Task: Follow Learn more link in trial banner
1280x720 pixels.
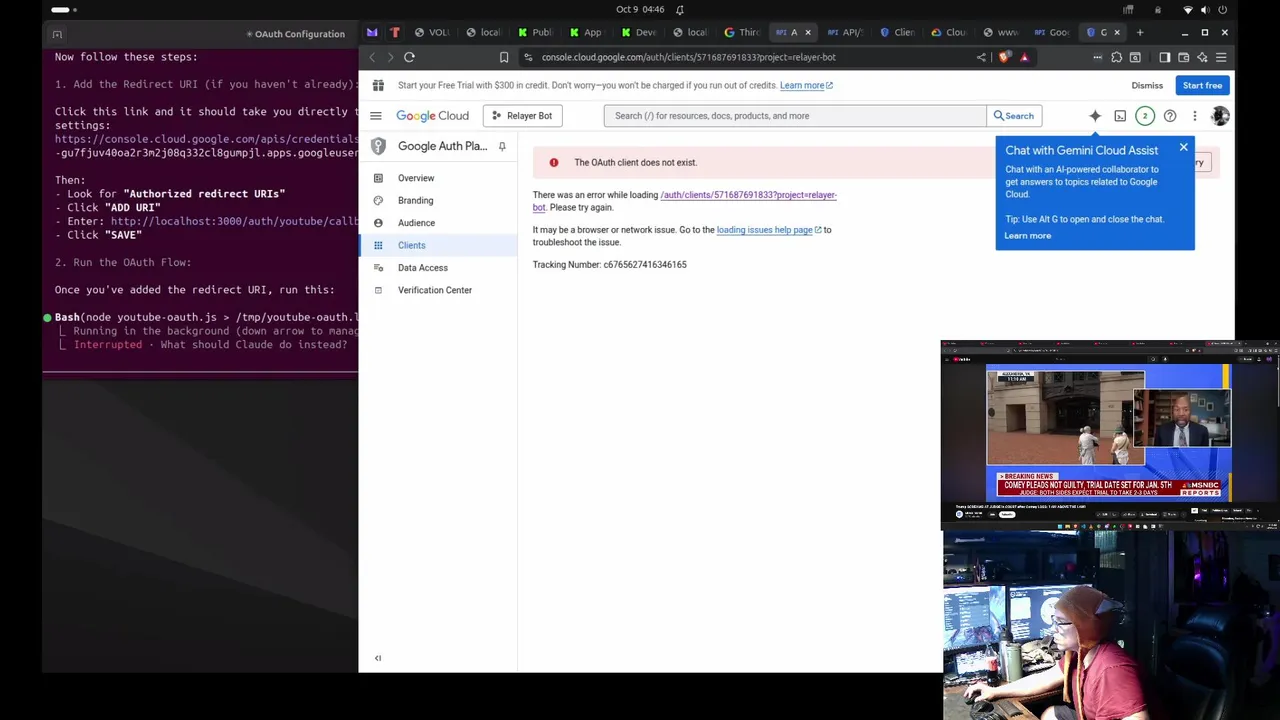Action: tap(806, 85)
